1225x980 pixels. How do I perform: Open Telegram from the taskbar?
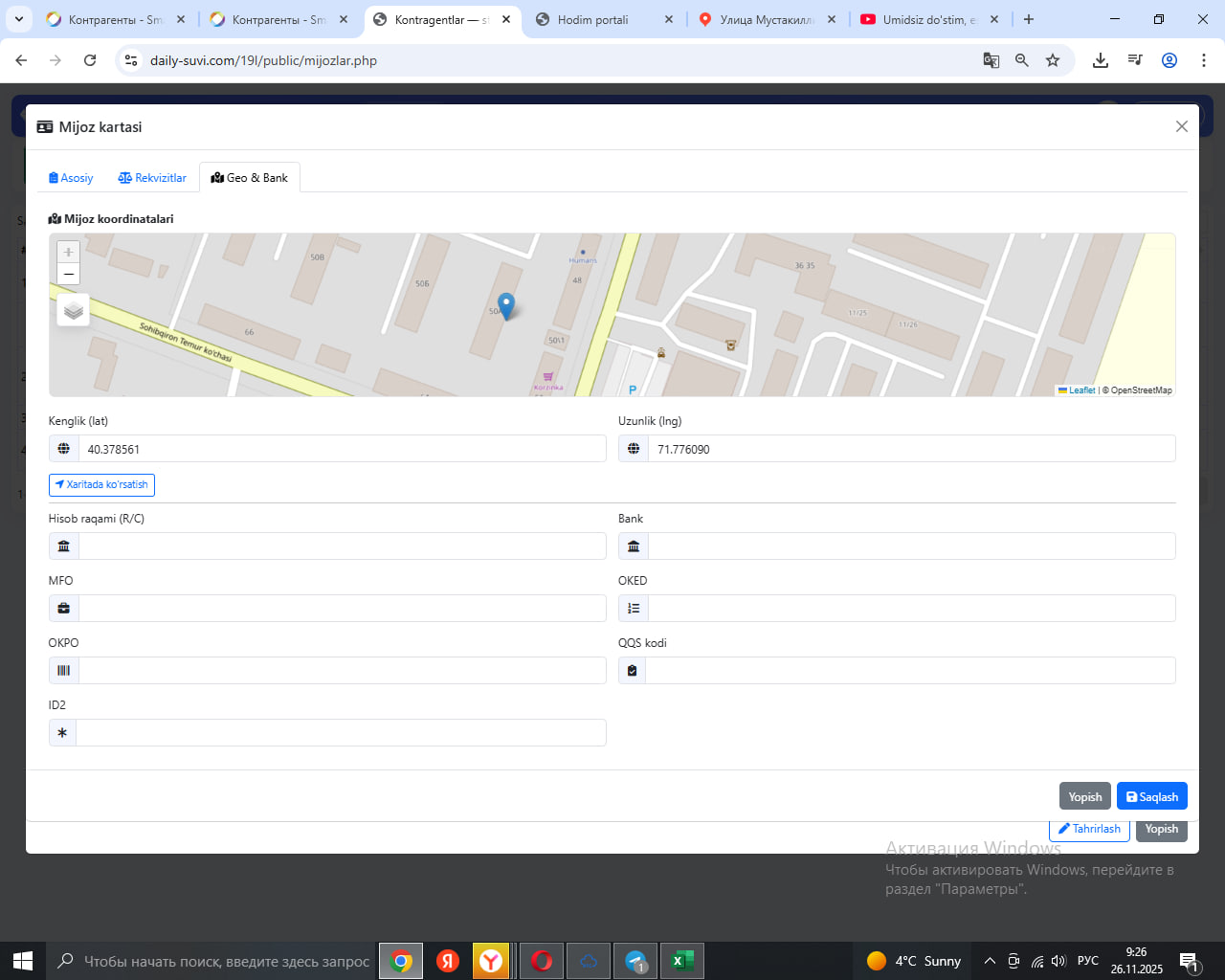coord(635,961)
